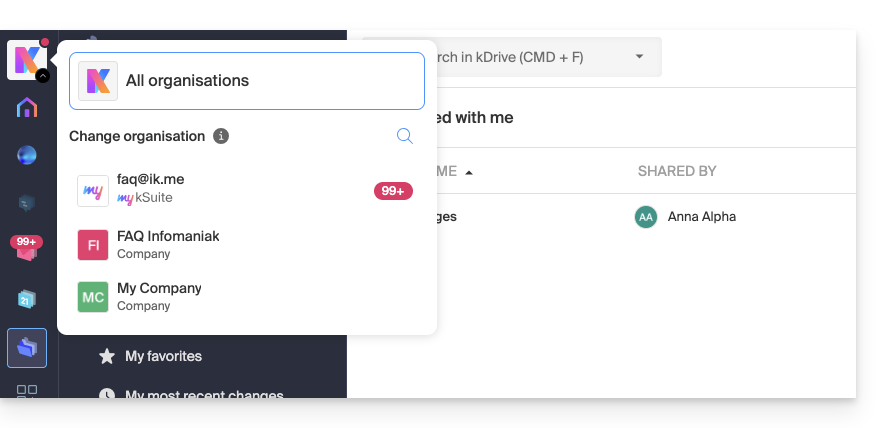This screenshot has height=428, width=886.
Task: Click the info icon beside Change organisation
Action: [221, 136]
